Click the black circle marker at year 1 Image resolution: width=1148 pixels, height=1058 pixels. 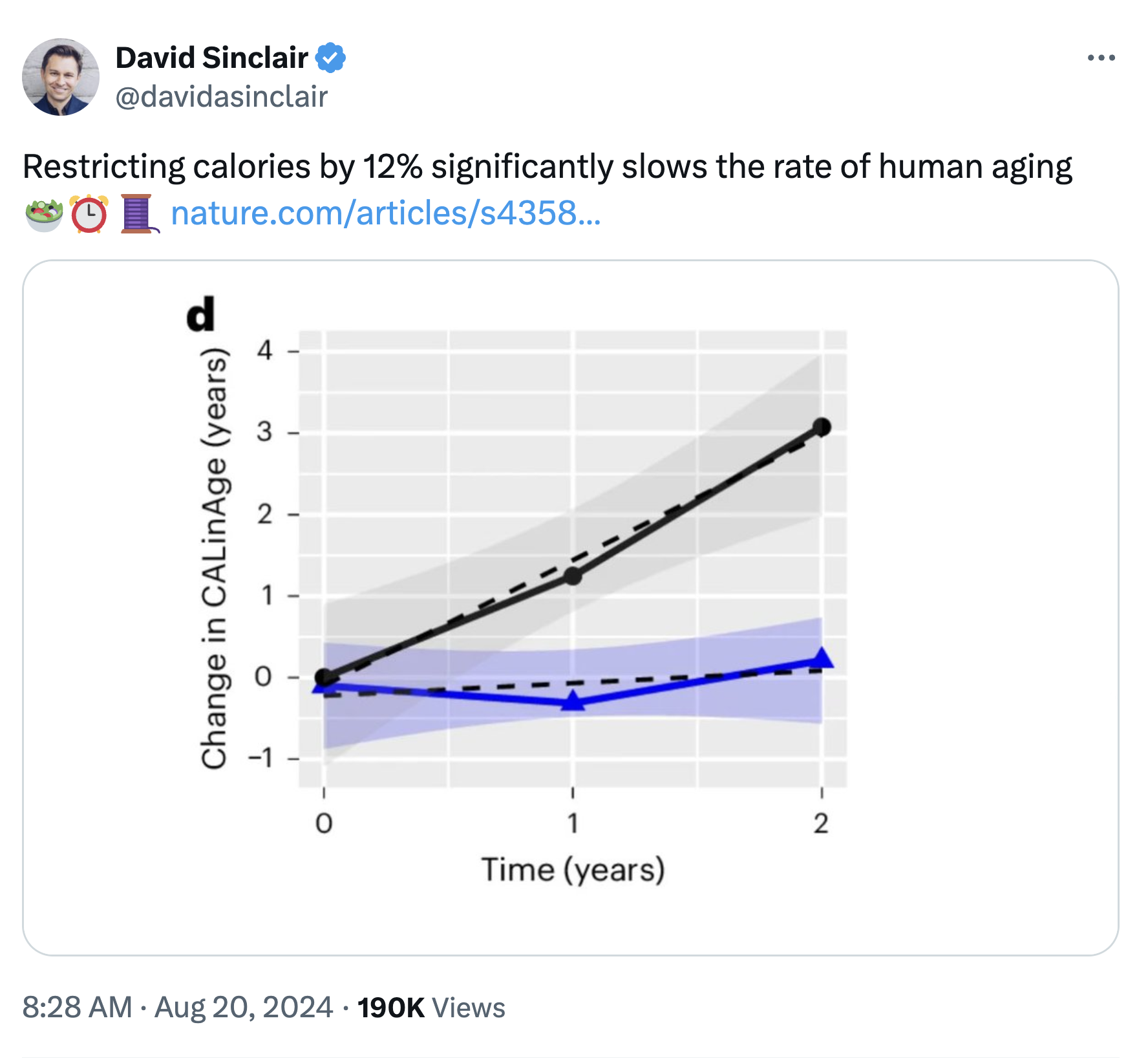(x=573, y=576)
